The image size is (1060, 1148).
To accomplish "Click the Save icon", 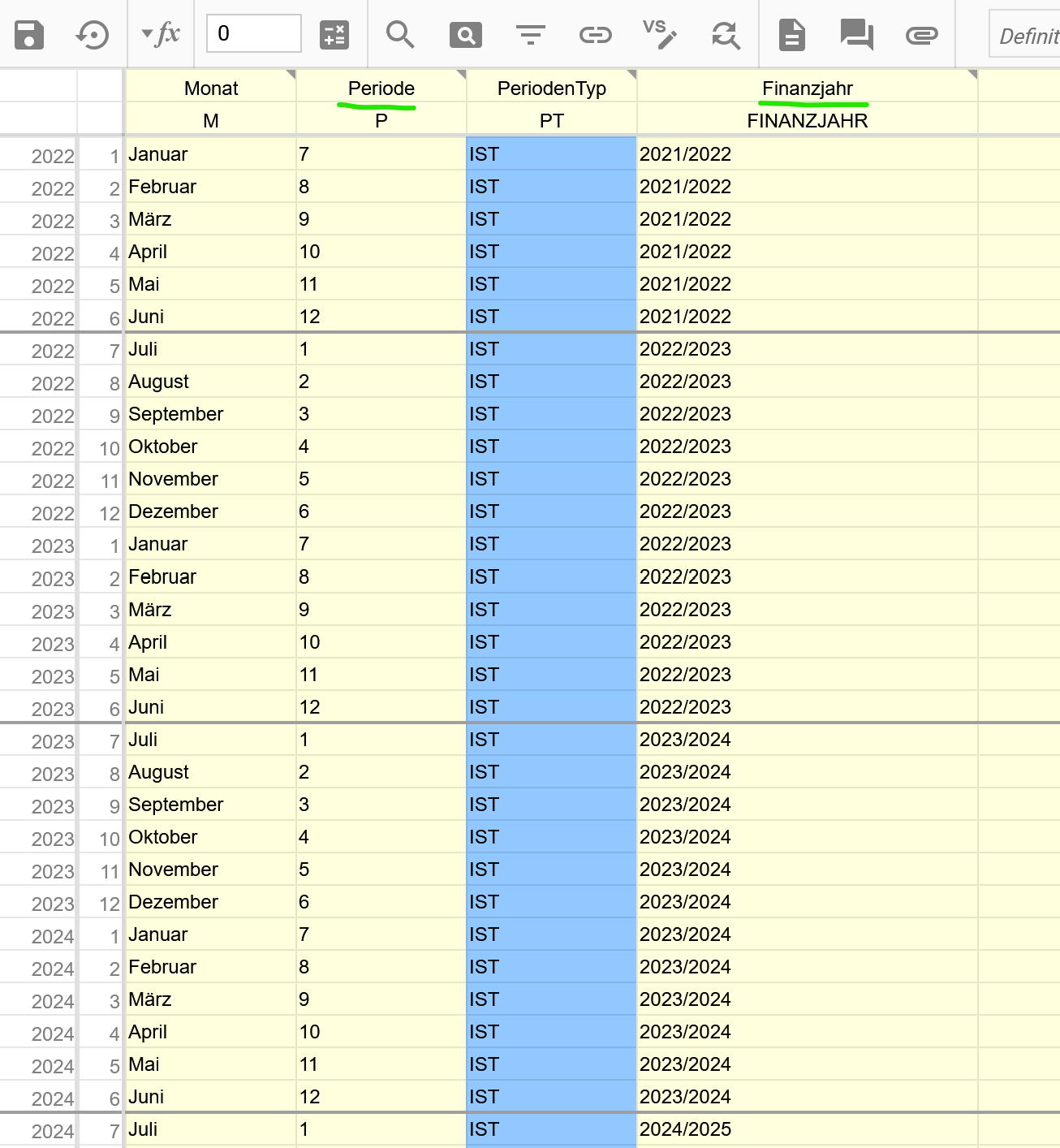I will coord(28,33).
